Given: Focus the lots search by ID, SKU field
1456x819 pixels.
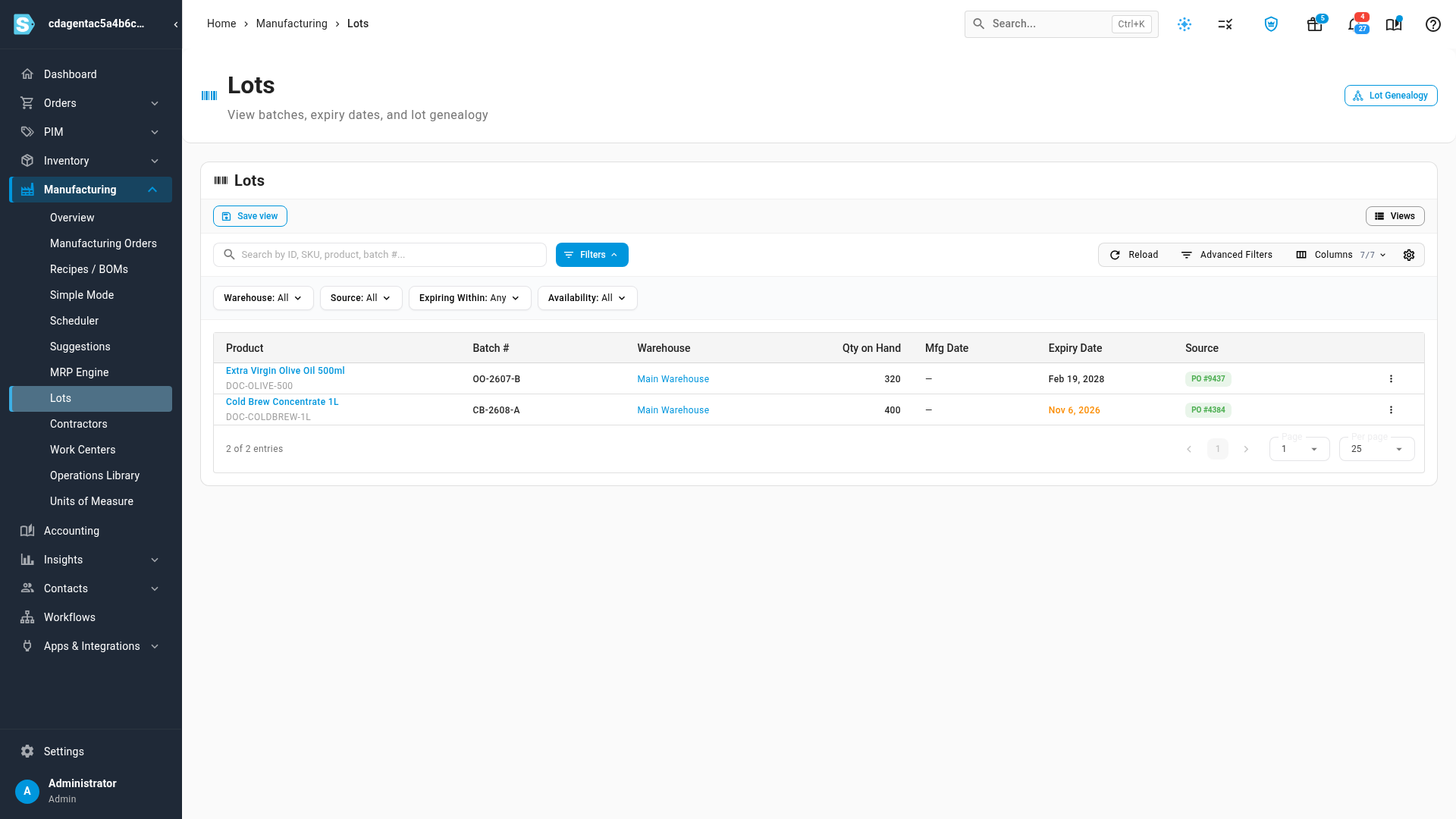Looking at the screenshot, I should coord(380,255).
